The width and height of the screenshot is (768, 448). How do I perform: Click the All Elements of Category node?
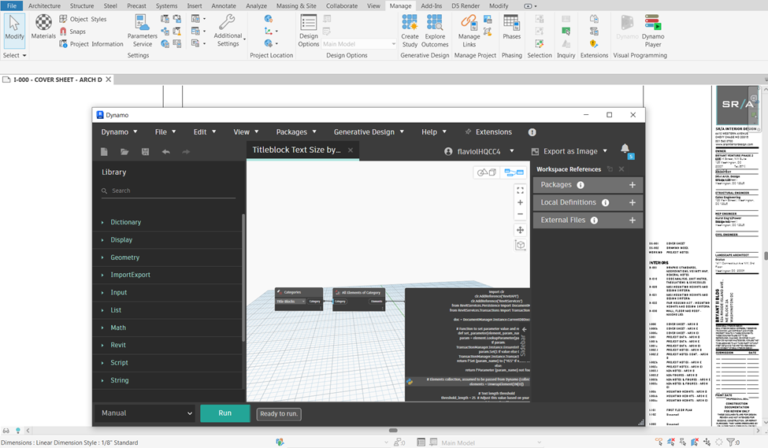tap(359, 299)
